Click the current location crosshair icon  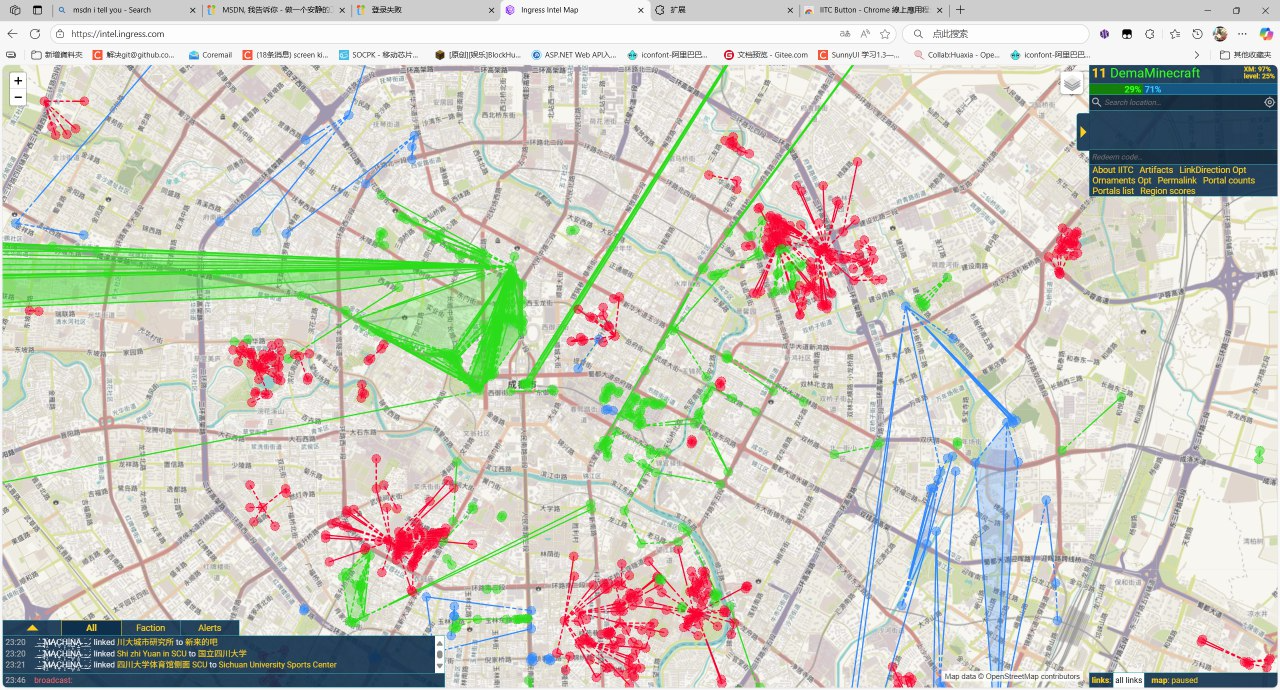coord(1270,102)
